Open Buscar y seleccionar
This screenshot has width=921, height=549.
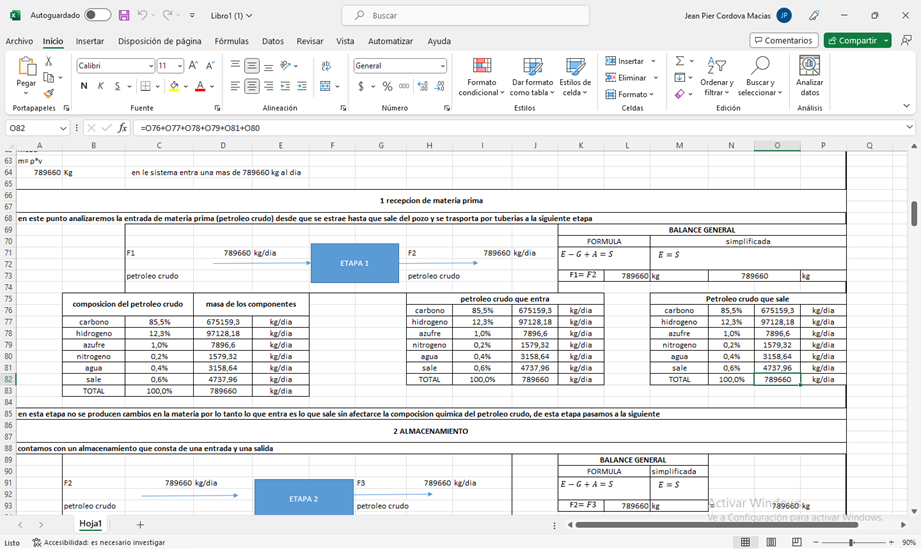(760, 77)
